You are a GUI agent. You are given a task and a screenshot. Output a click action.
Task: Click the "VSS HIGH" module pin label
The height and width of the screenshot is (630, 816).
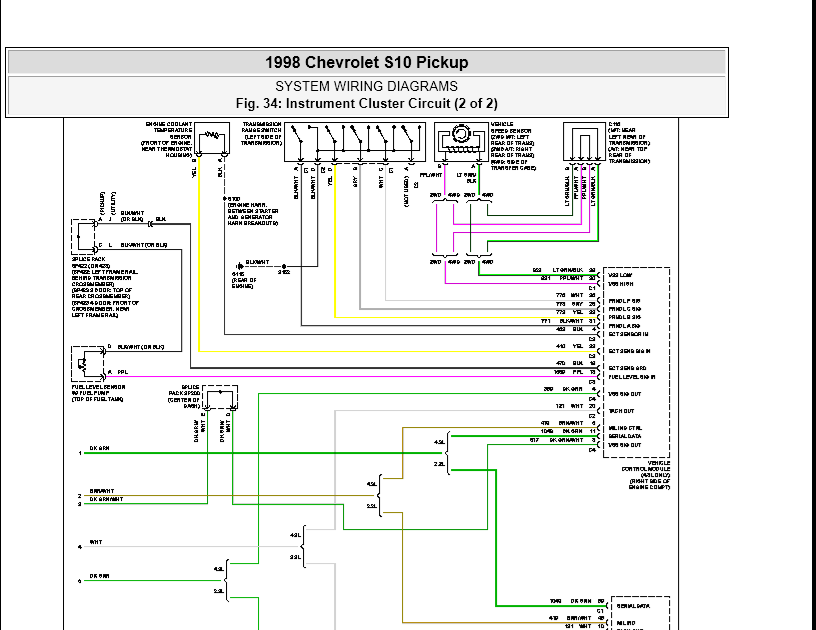coord(621,284)
